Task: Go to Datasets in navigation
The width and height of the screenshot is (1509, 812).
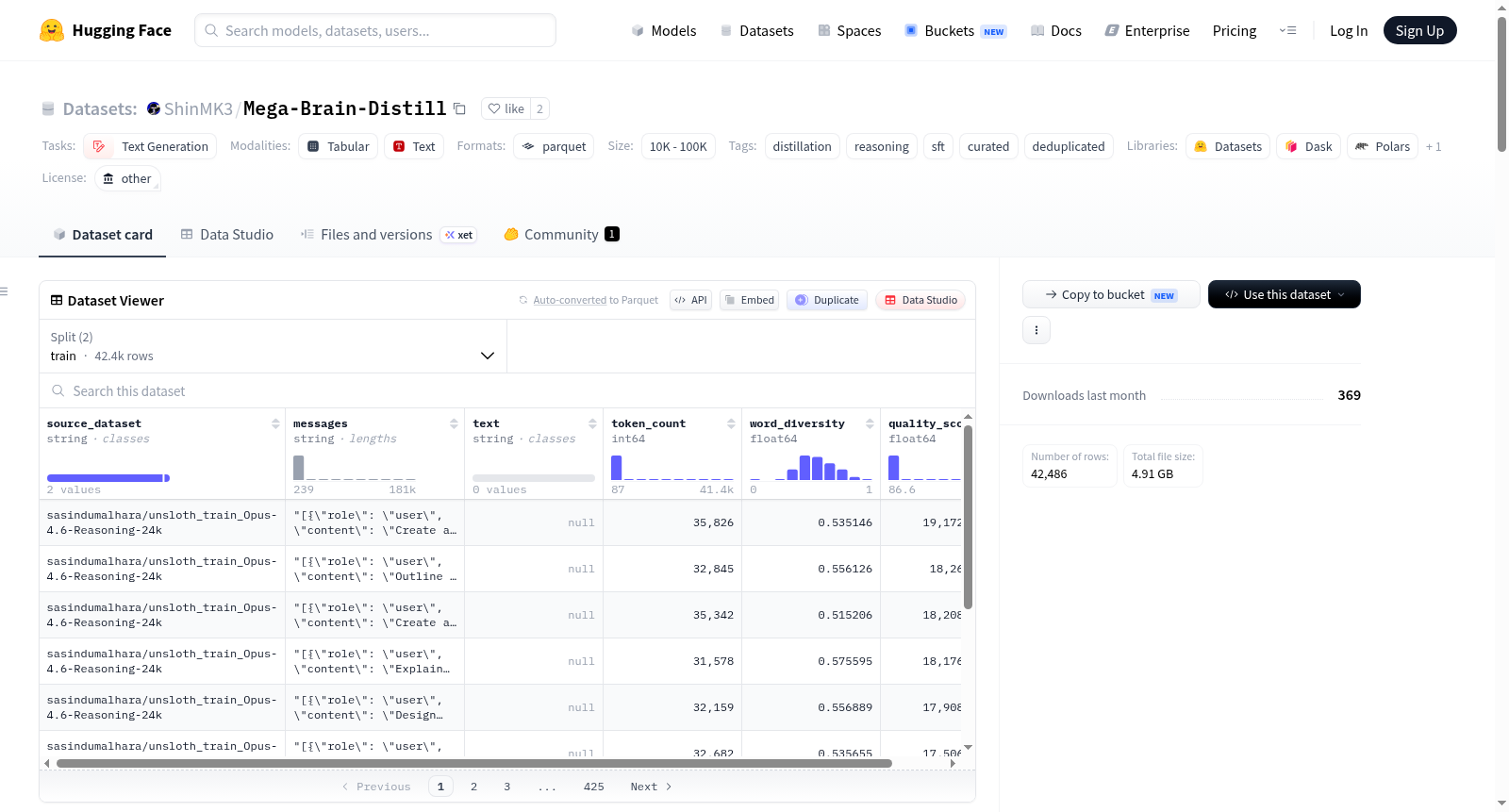Action: point(757,31)
